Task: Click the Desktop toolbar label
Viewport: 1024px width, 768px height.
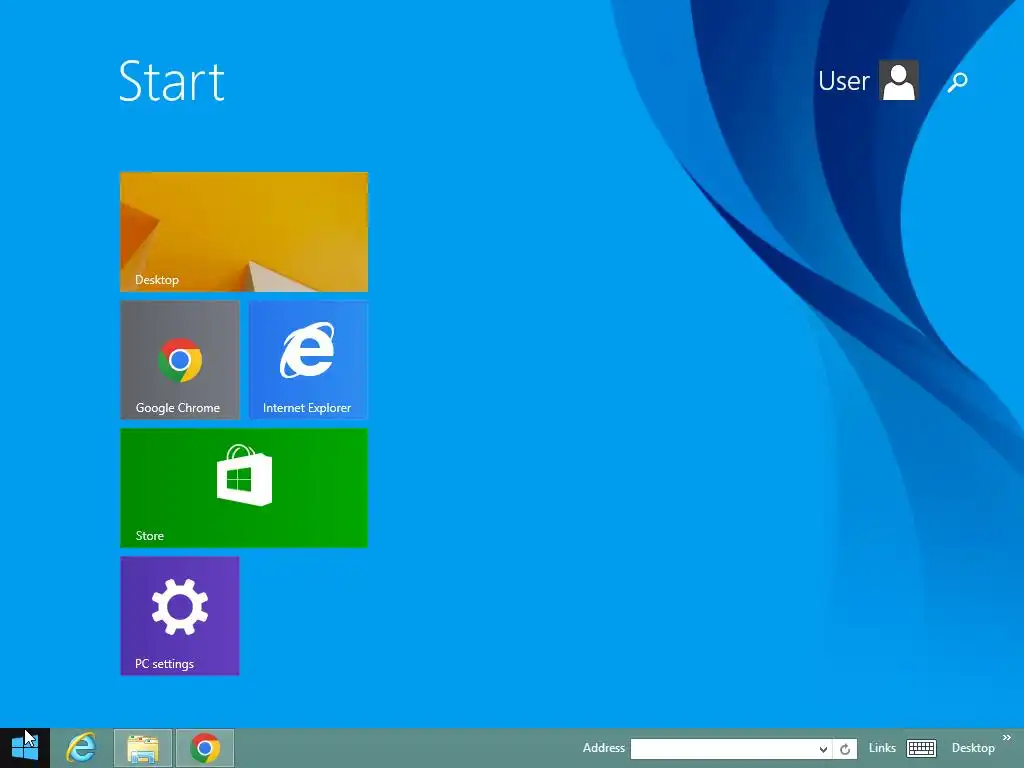Action: click(973, 748)
